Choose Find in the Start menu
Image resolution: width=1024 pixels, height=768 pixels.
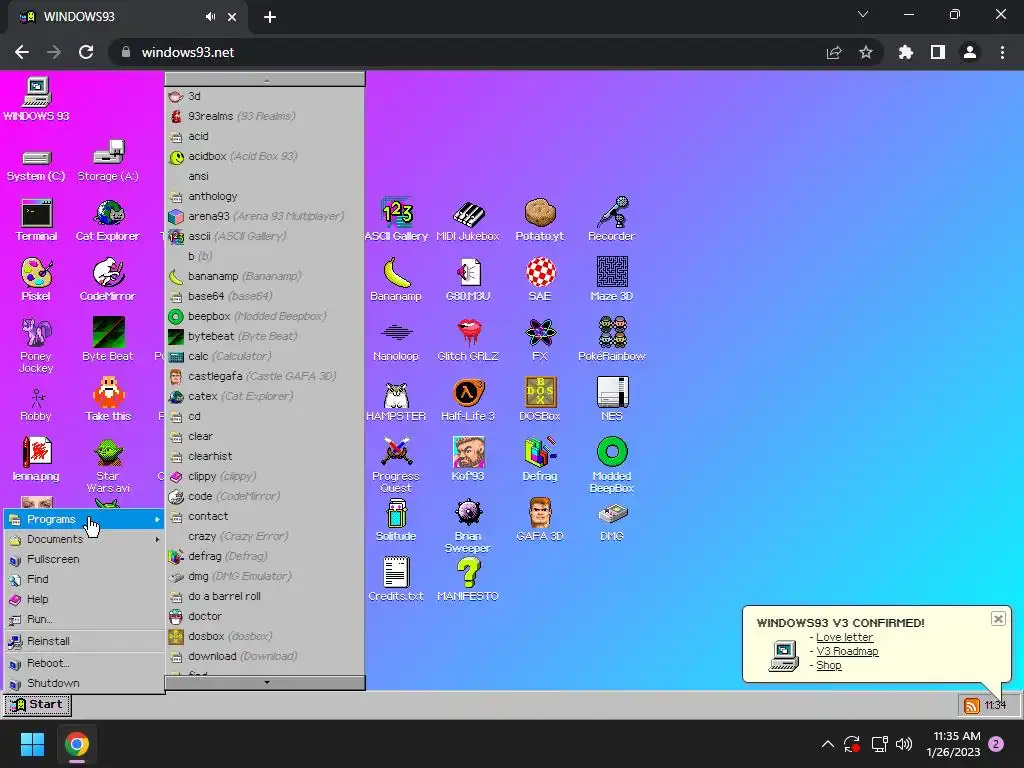point(84,579)
